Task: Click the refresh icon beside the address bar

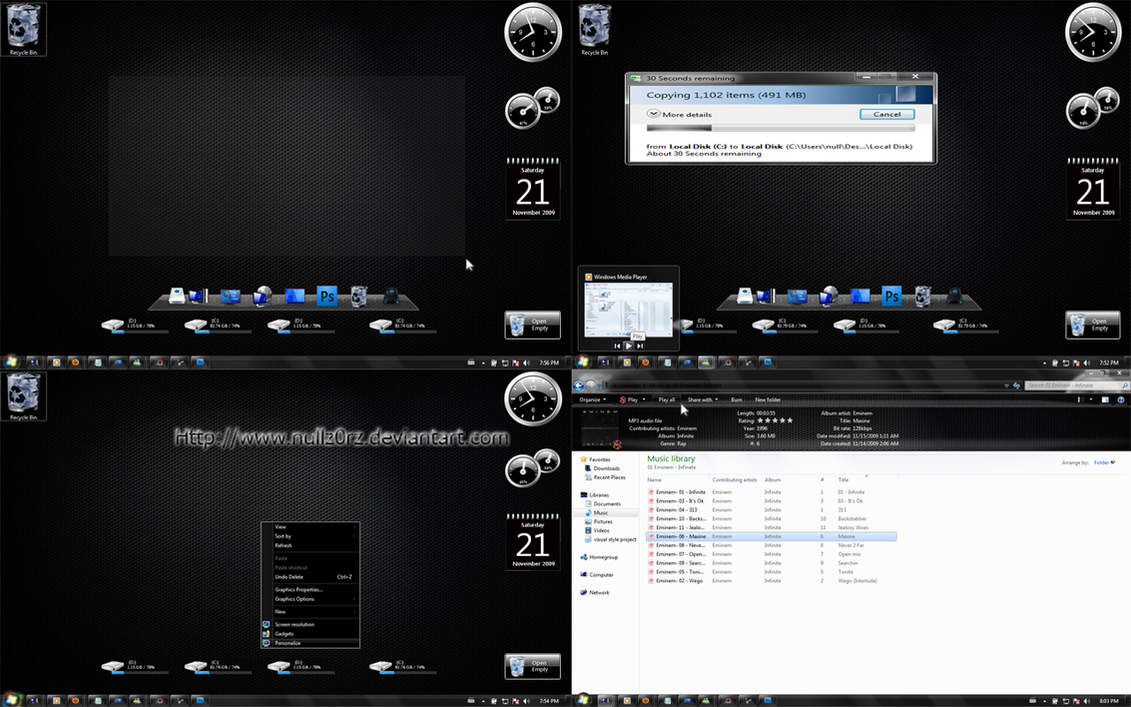Action: point(1016,386)
